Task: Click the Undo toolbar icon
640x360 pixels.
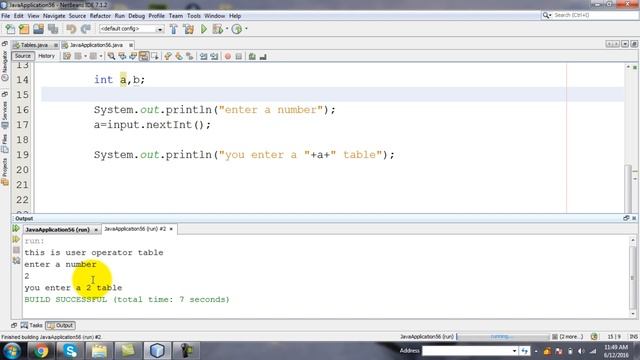Action: [71, 29]
